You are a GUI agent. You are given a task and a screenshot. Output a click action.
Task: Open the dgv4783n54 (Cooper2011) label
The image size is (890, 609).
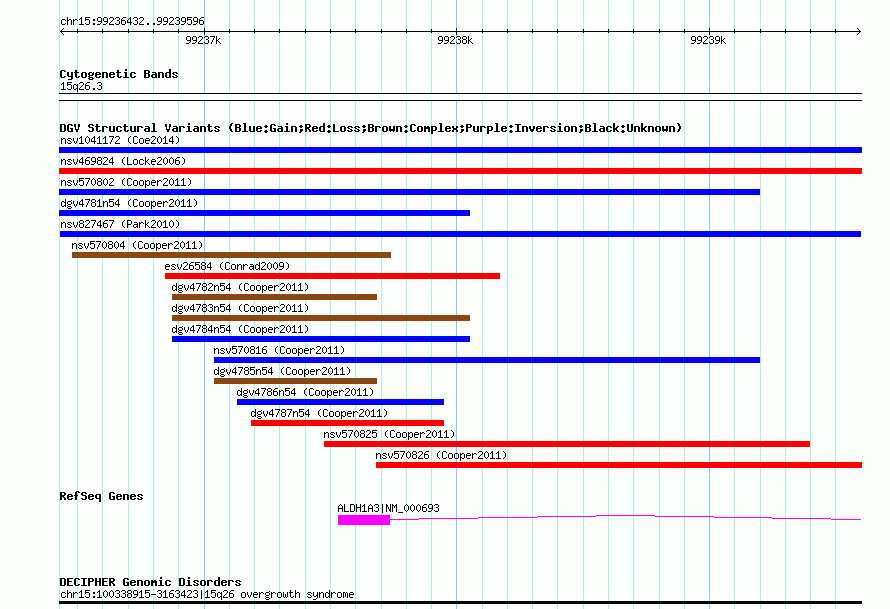(240, 308)
